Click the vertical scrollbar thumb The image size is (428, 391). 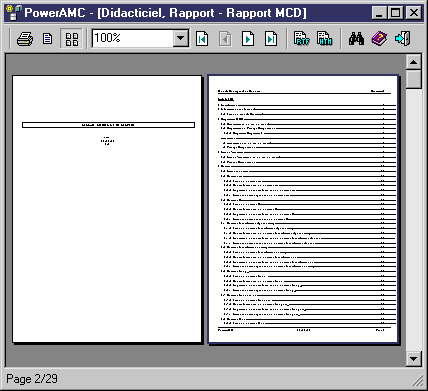click(x=414, y=79)
